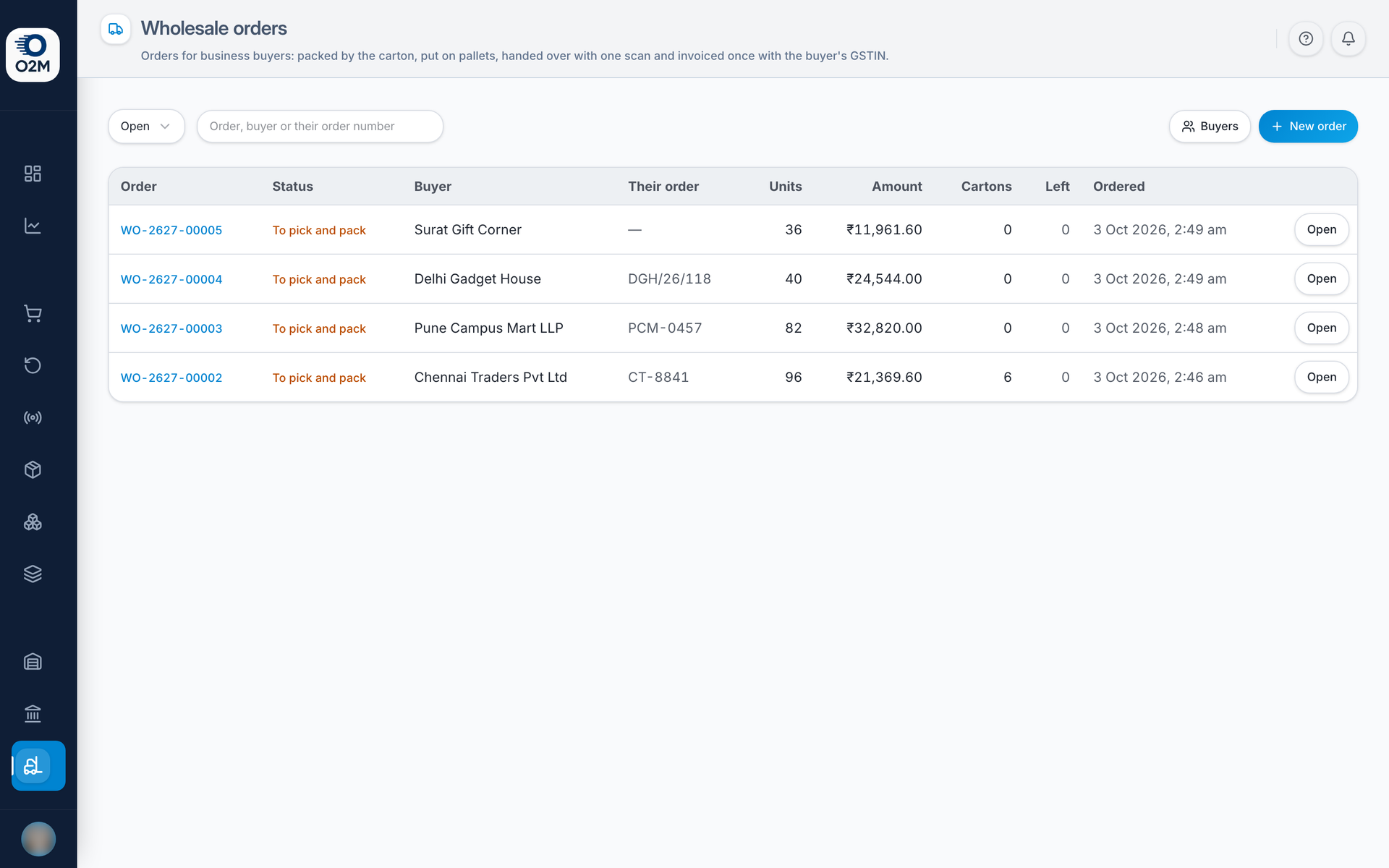Open the warehouse building icon in the sidebar

tap(33, 661)
